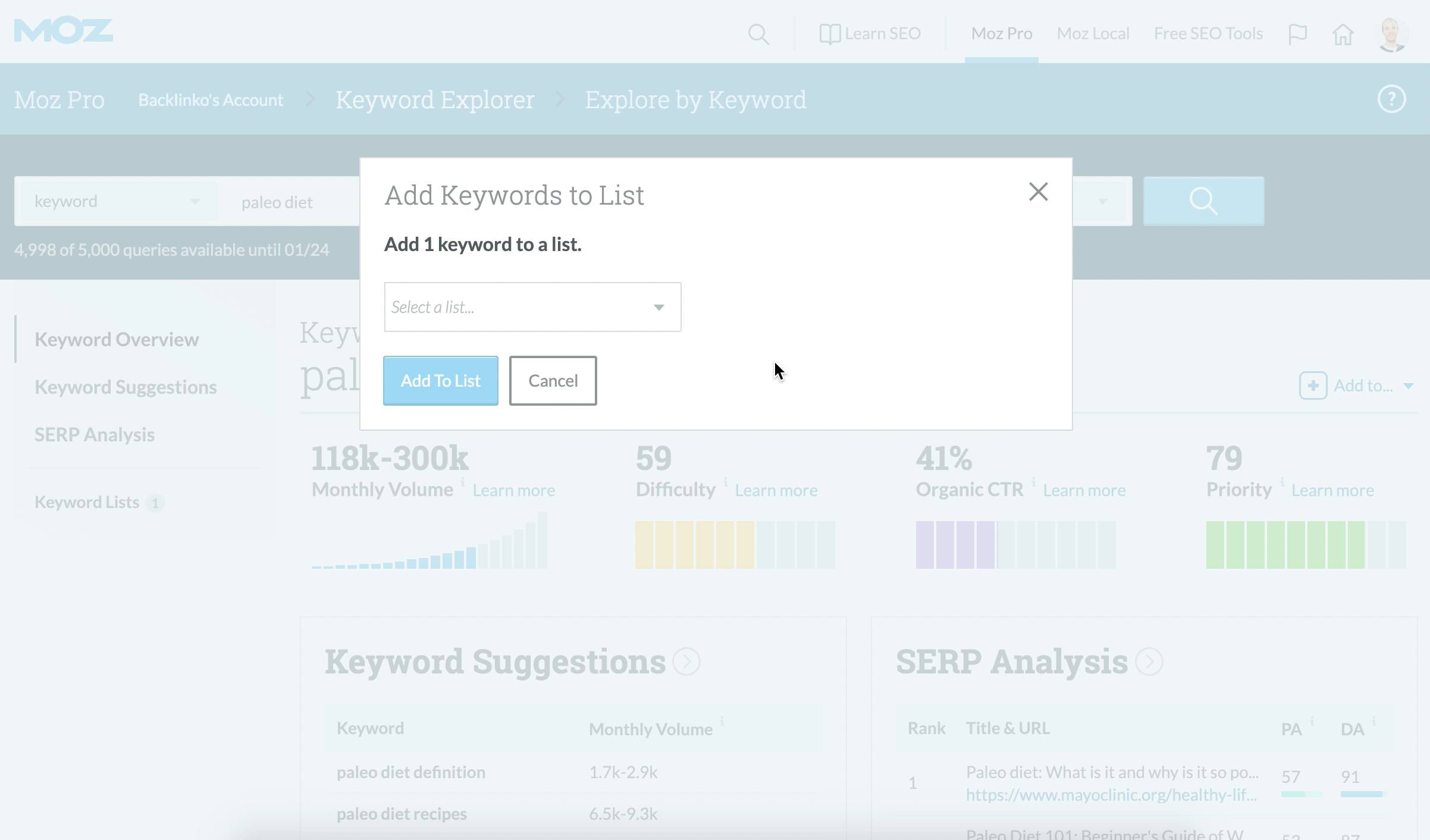Click info icon in Monthly Volume table header
The image size is (1430, 840).
pyautogui.click(x=722, y=721)
